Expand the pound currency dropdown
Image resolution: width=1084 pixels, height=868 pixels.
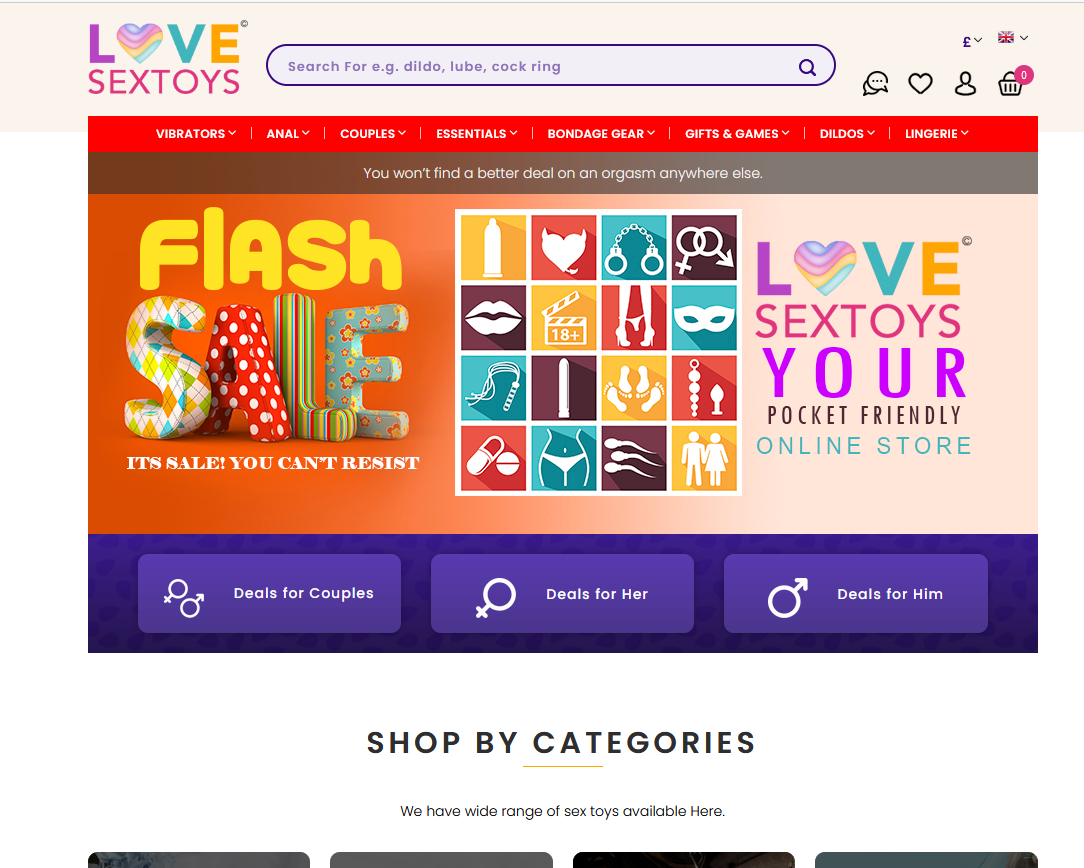972,41
